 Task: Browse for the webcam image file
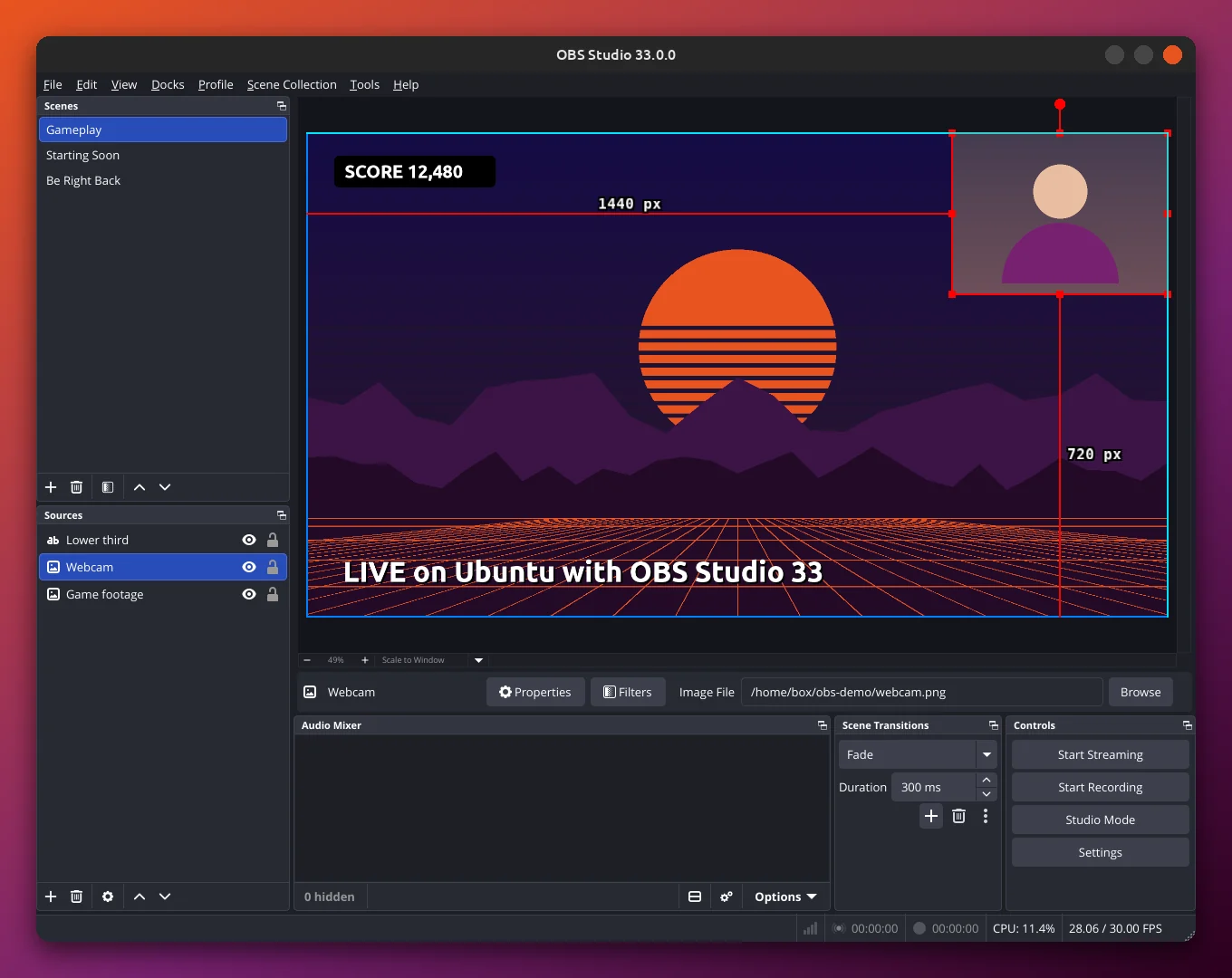pos(1141,692)
